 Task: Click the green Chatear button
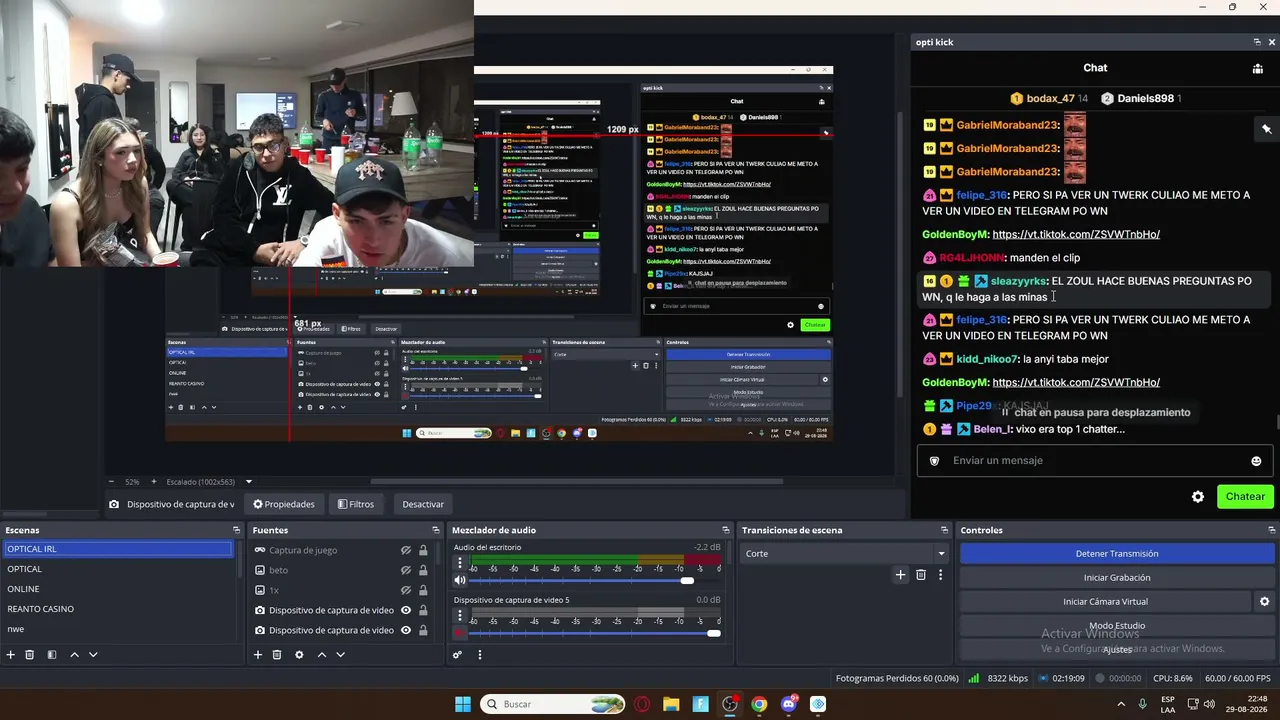coord(1245,497)
